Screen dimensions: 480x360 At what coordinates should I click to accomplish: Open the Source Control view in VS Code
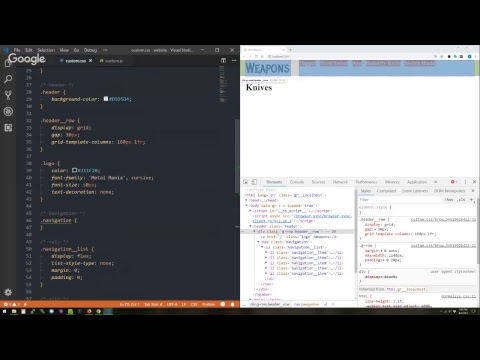click(x=8, y=95)
